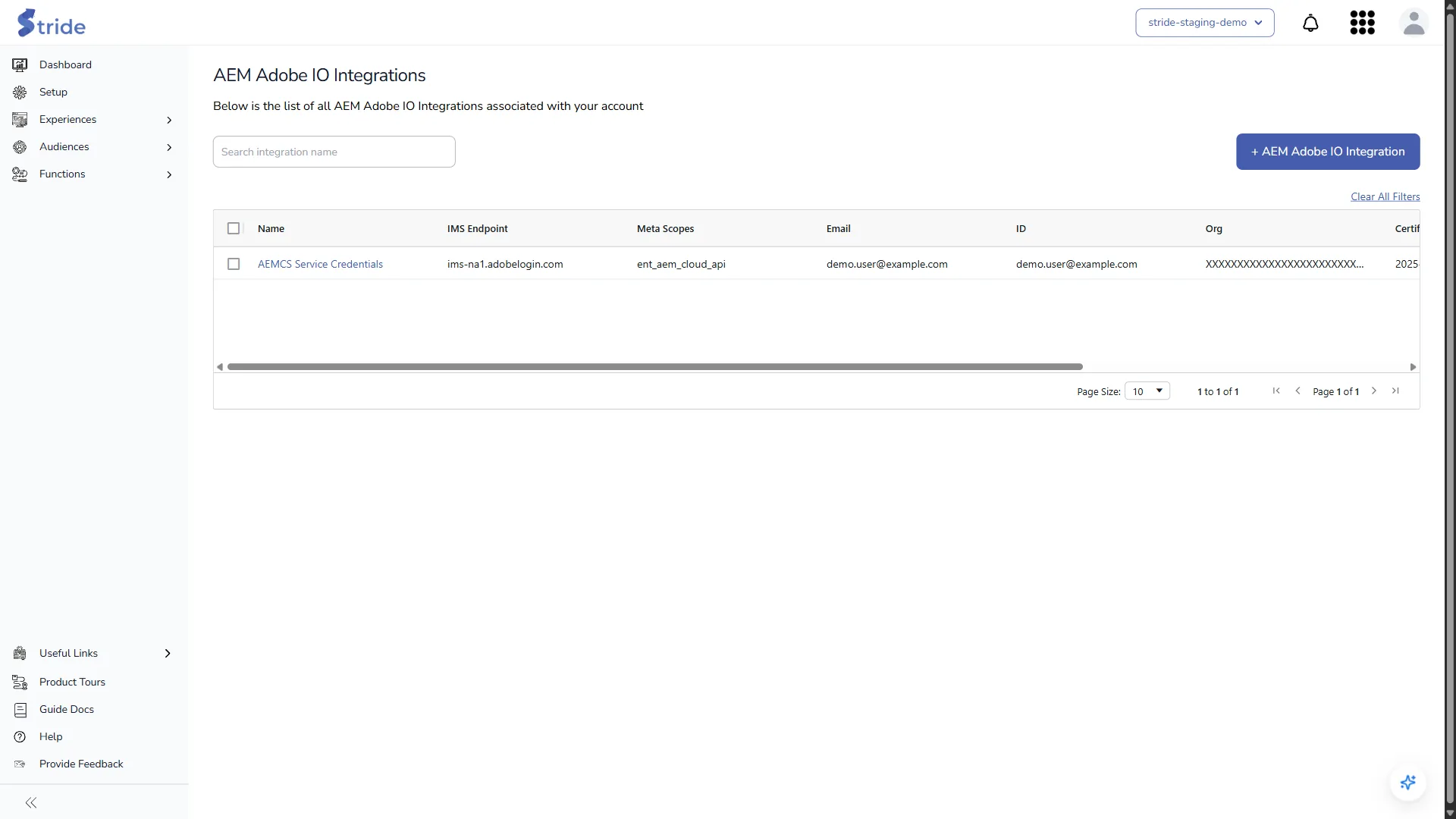1456x819 pixels.
Task: Expand the Experiences submenu chevron
Action: [169, 120]
